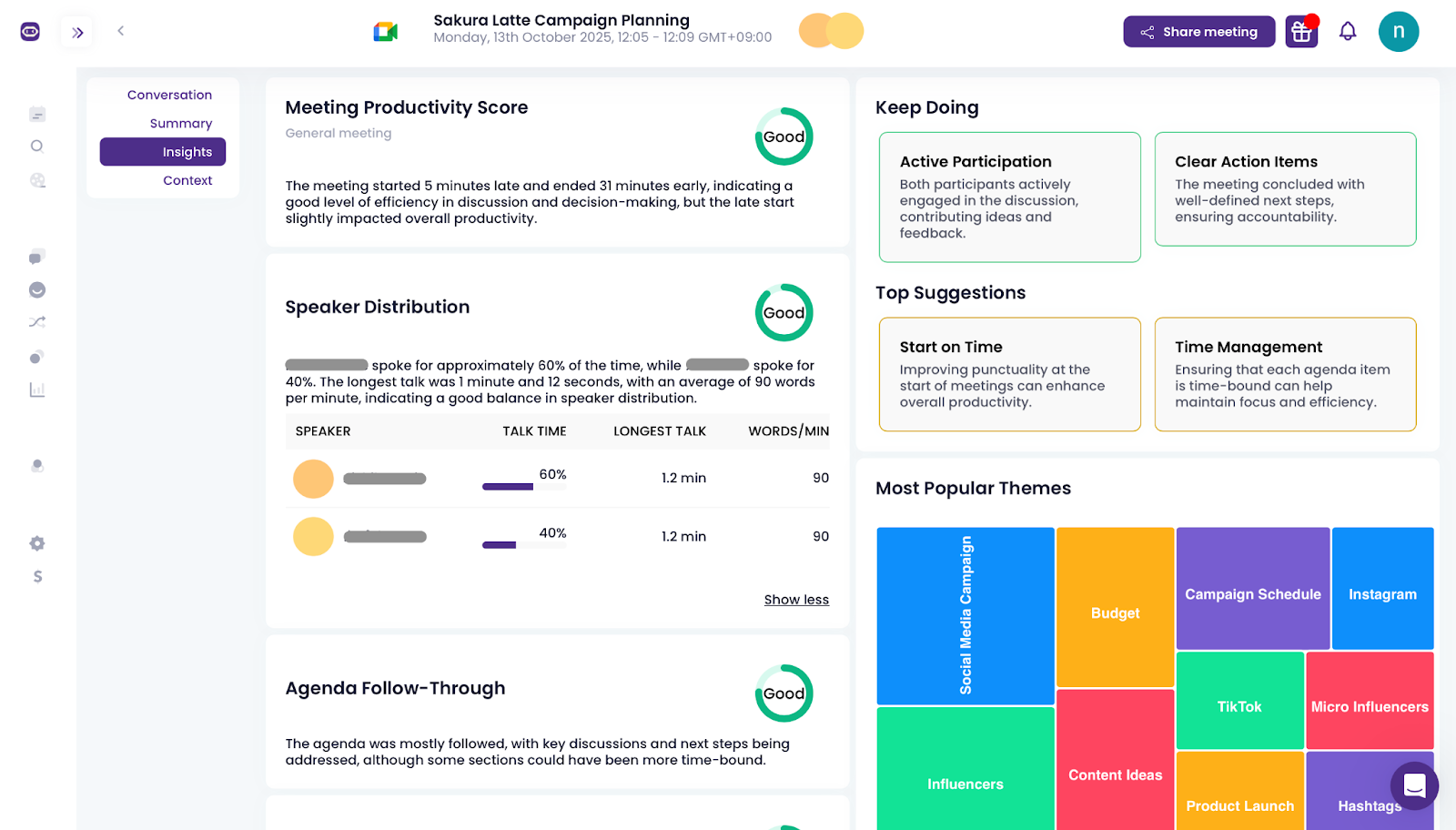The image size is (1456, 830).
Task: Select the Context tab
Action: click(x=187, y=180)
